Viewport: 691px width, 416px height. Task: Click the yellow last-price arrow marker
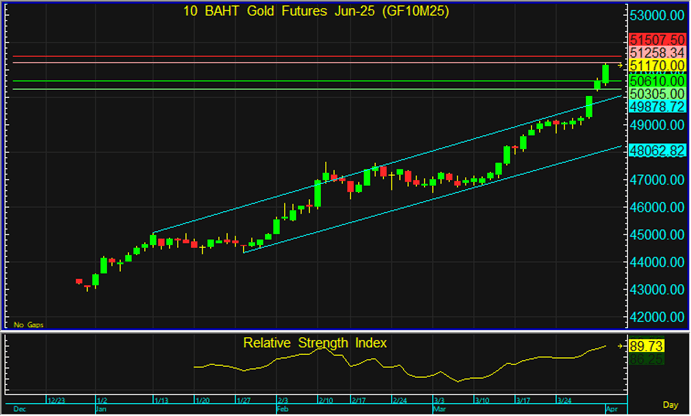click(x=619, y=67)
